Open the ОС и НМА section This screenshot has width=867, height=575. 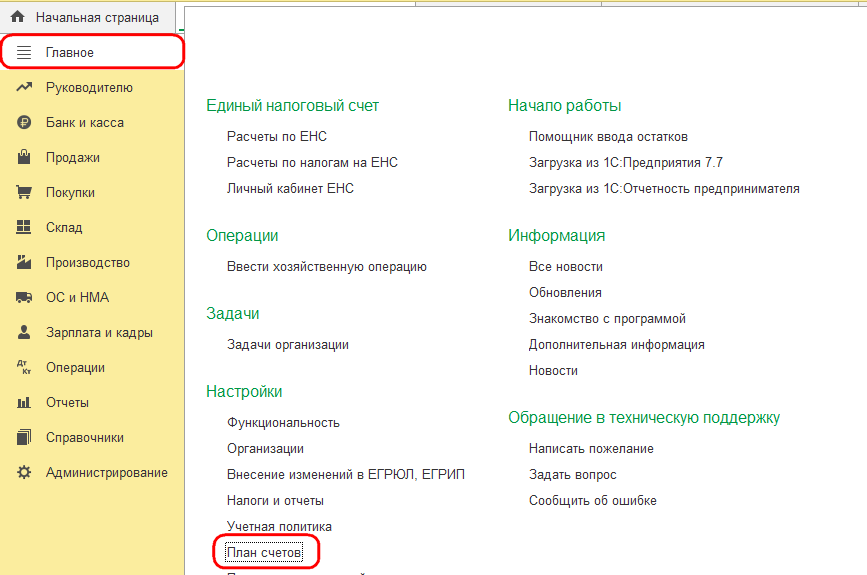tap(77, 297)
